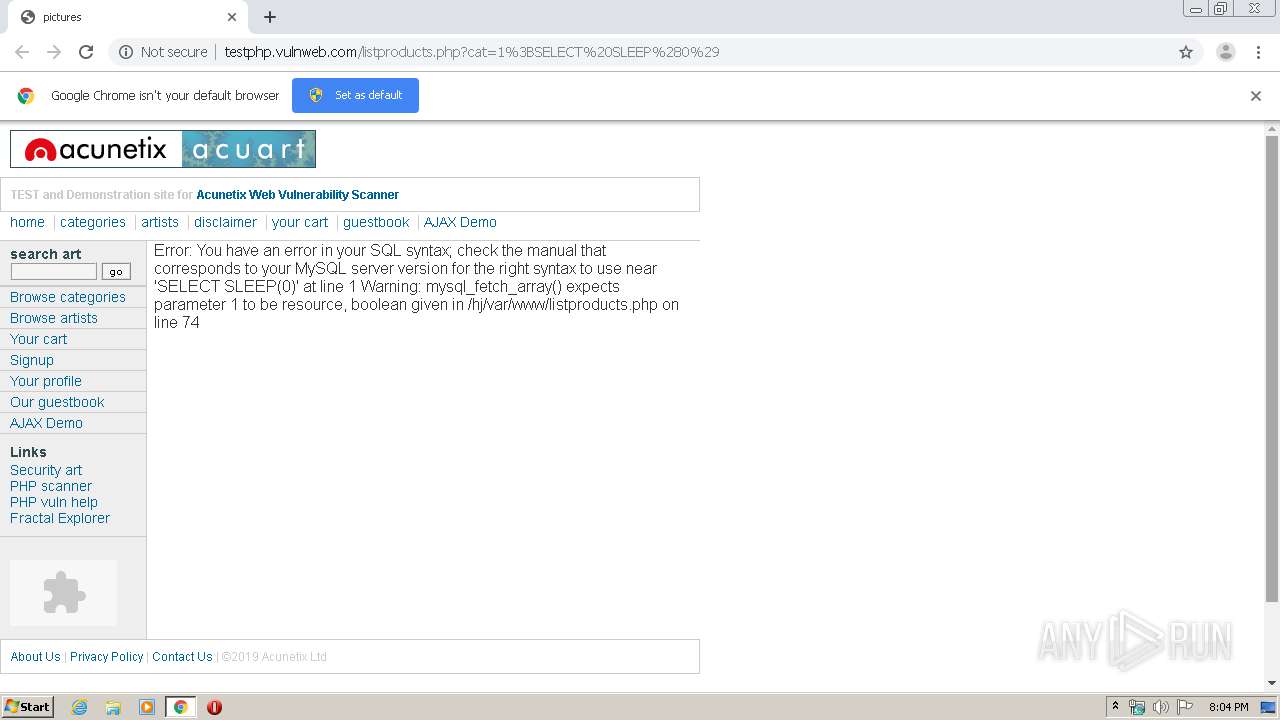Open Your profile sidebar link
The height and width of the screenshot is (720, 1280).
(46, 381)
